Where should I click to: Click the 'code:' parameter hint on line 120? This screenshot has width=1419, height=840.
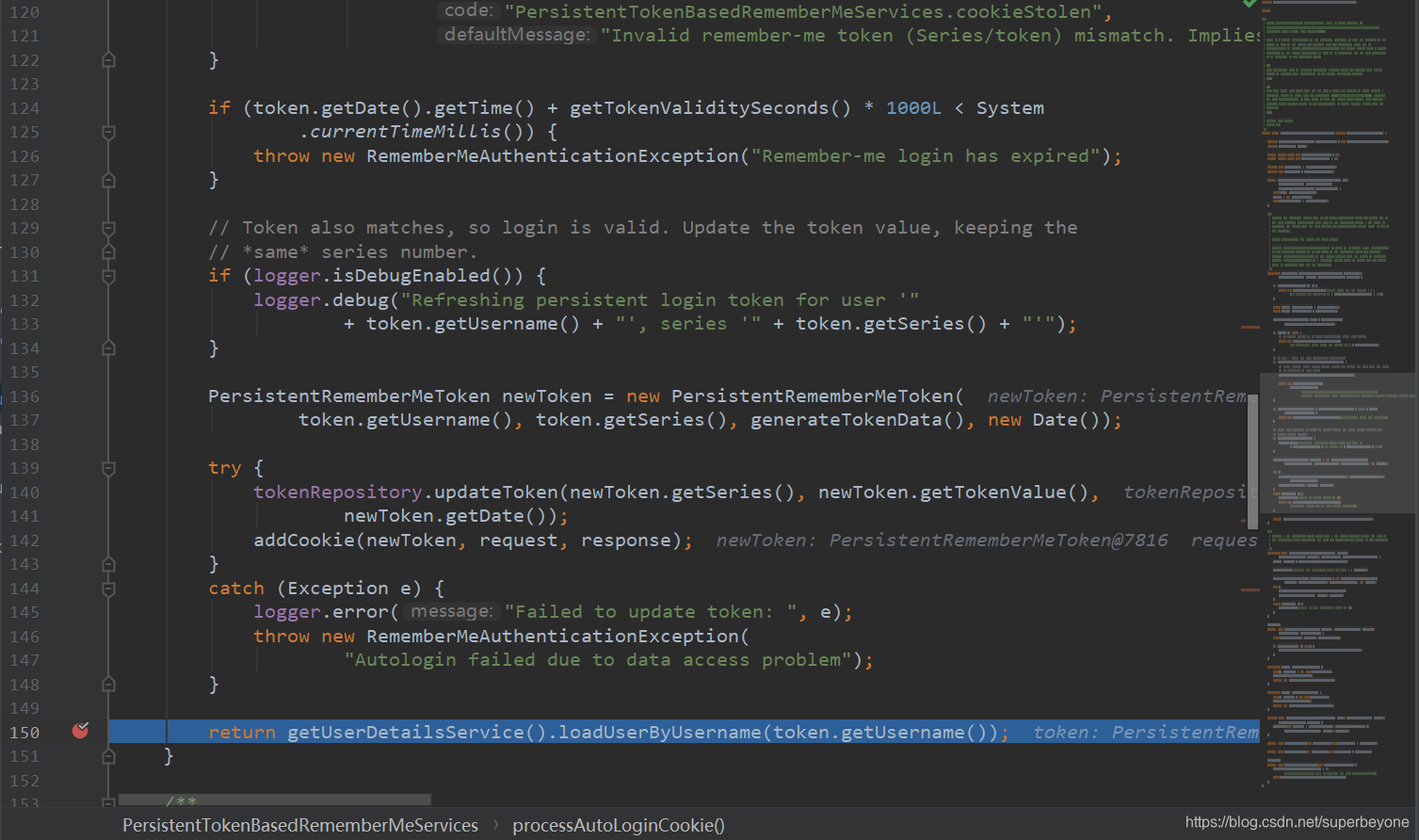tap(468, 10)
